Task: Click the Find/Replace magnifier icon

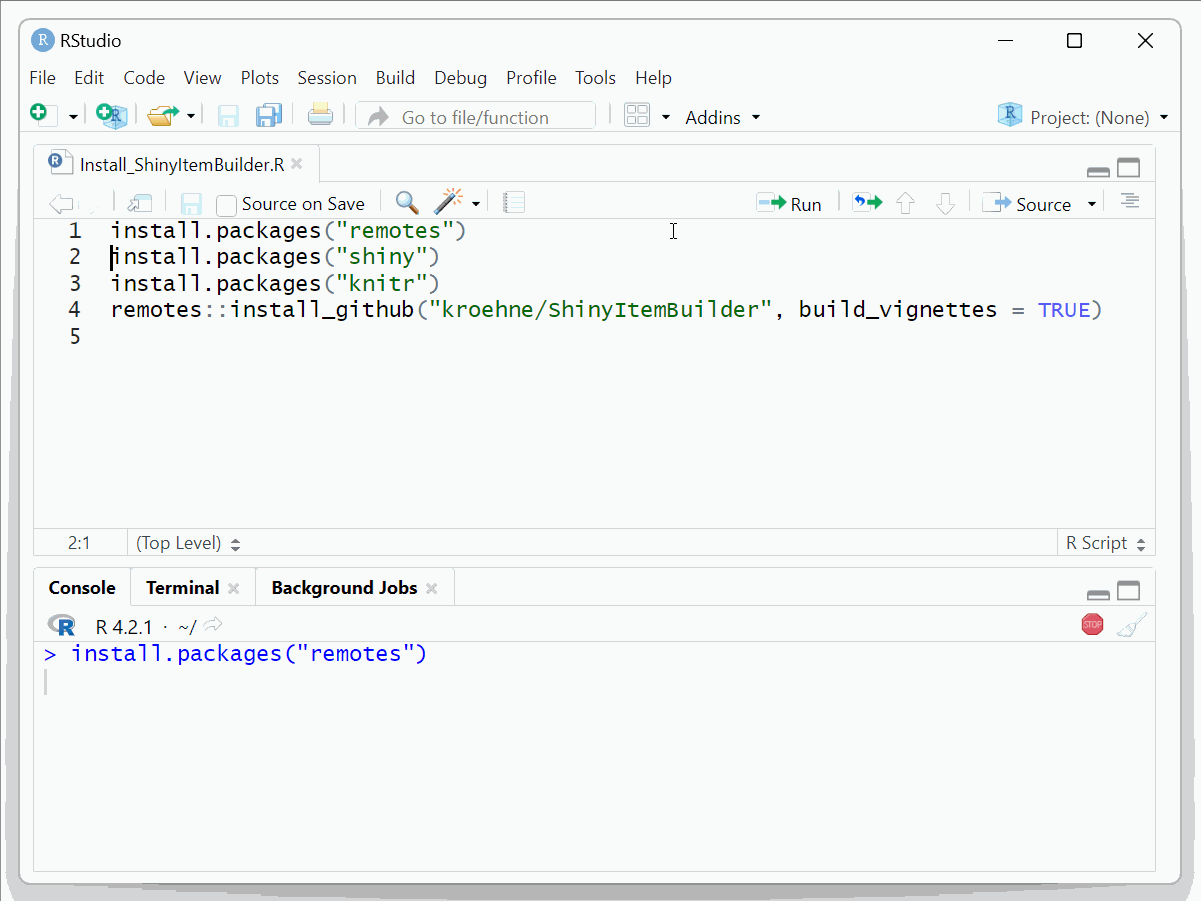Action: (406, 203)
